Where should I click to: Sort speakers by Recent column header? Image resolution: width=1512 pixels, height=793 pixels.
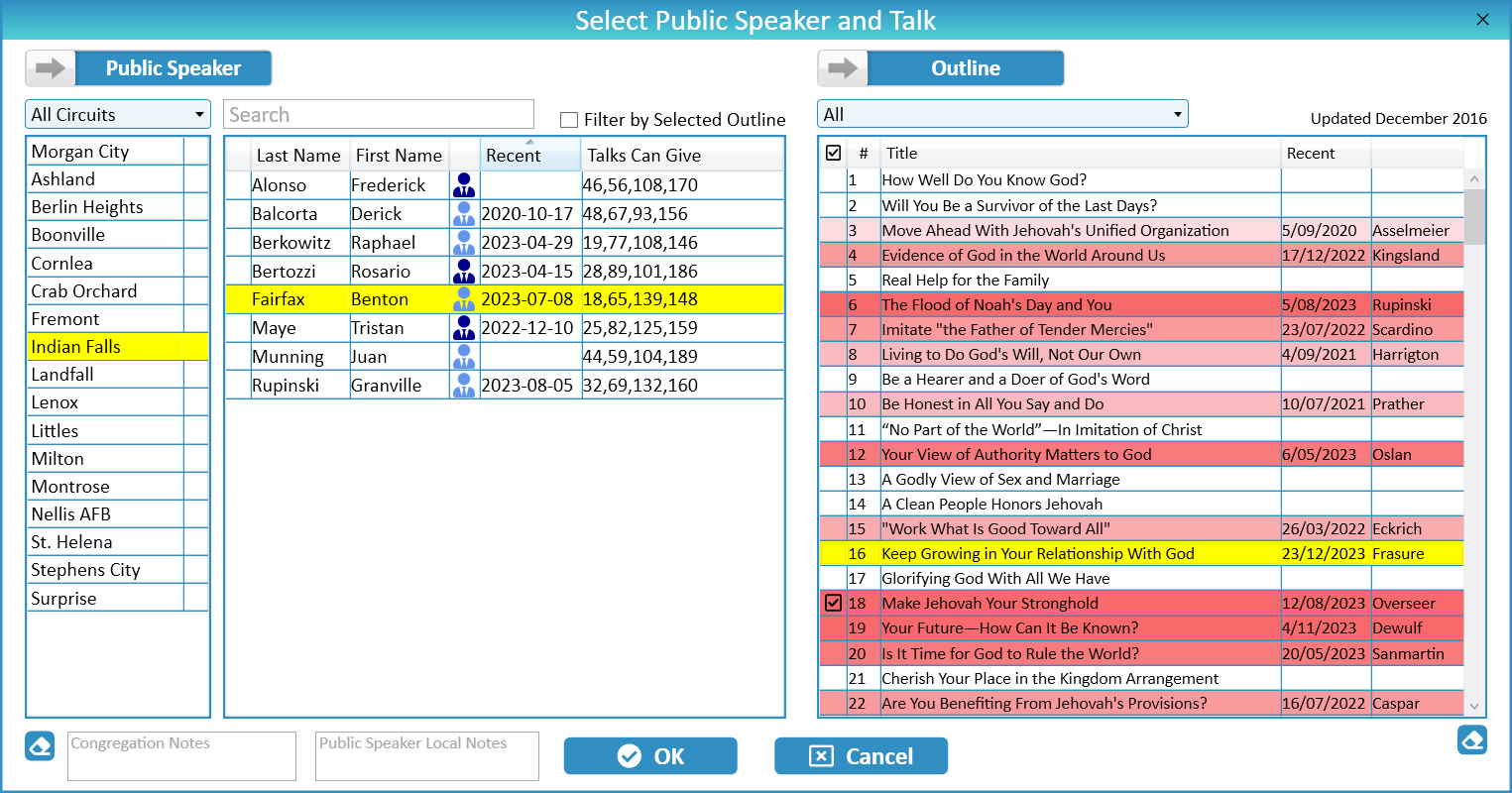point(530,155)
